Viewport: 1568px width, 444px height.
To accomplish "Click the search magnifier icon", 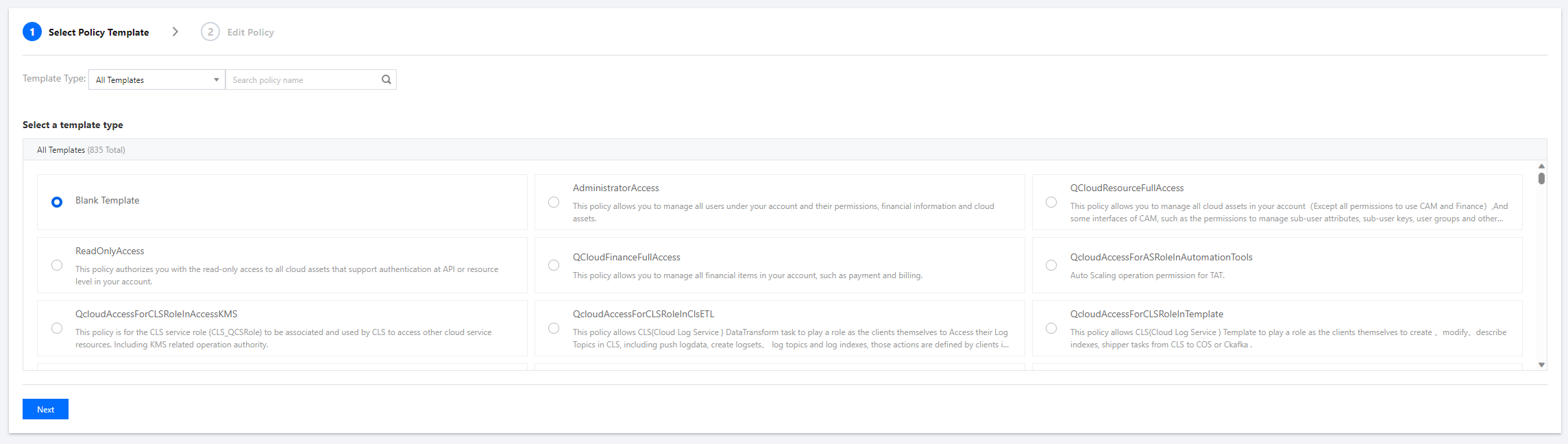I will tap(387, 79).
